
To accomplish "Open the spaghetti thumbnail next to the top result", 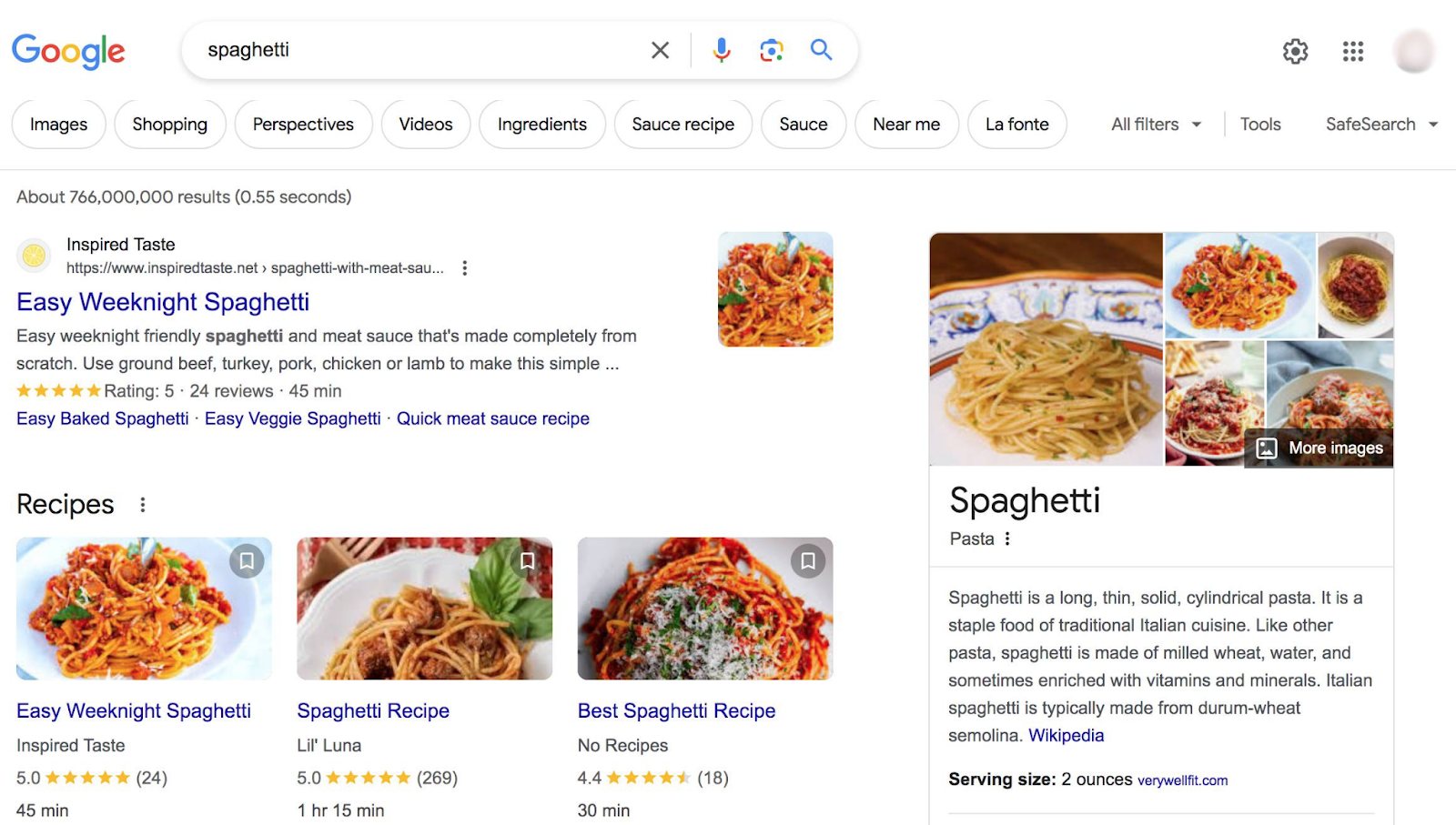I will tap(775, 289).
